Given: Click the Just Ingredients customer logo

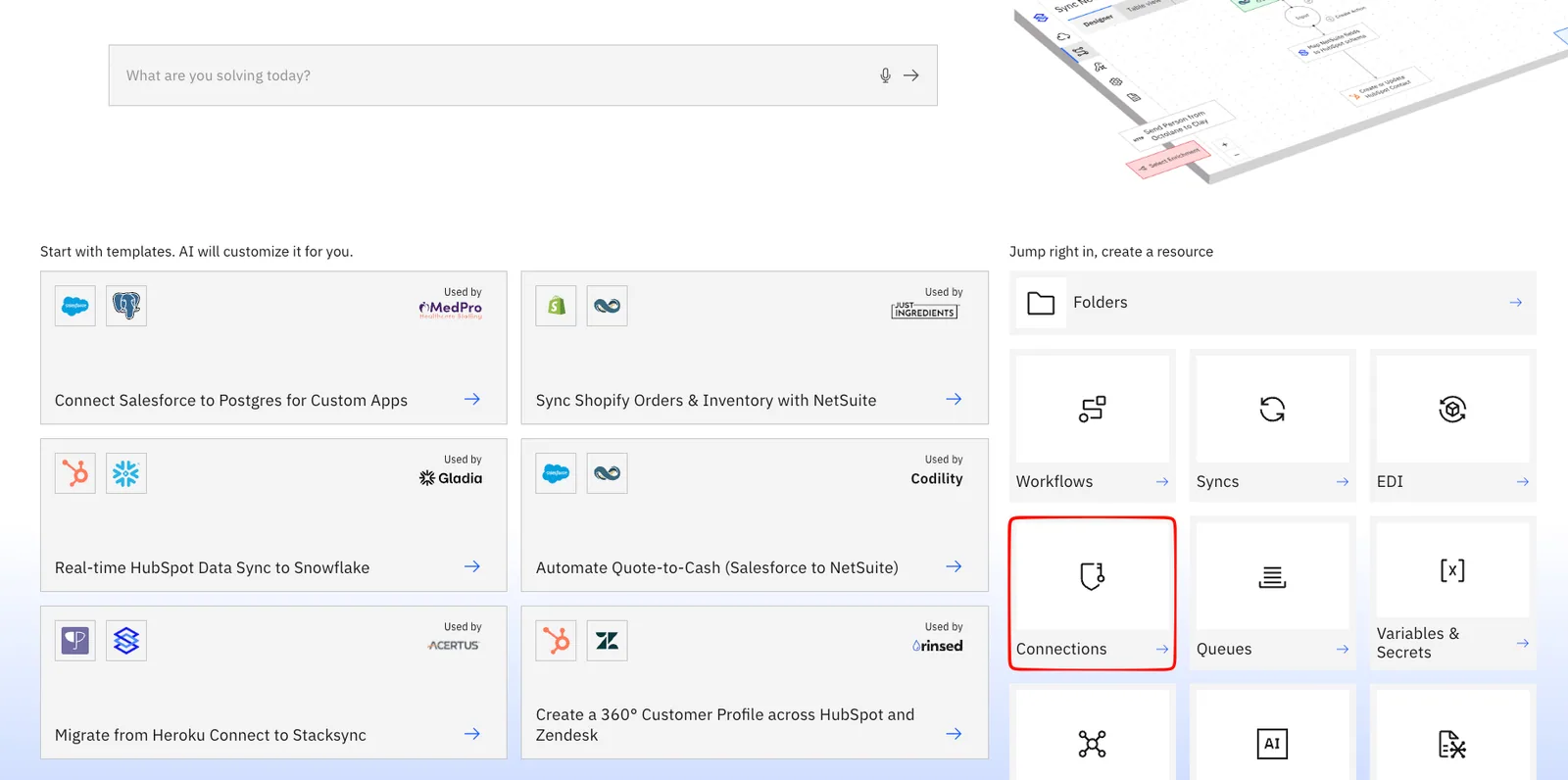Looking at the screenshot, I should click(924, 310).
